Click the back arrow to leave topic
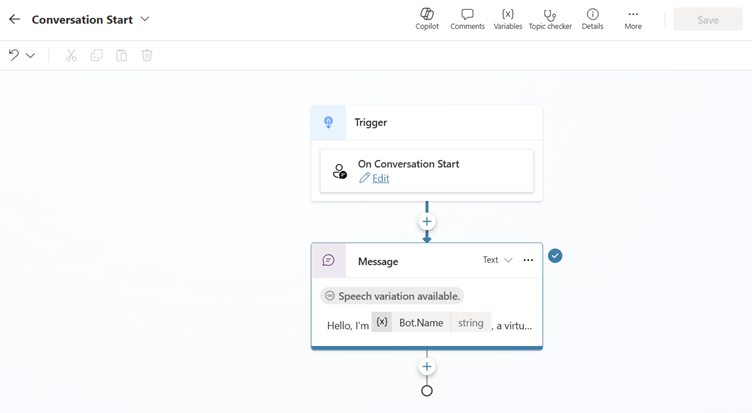Viewport: 752px width, 413px height. pos(15,19)
